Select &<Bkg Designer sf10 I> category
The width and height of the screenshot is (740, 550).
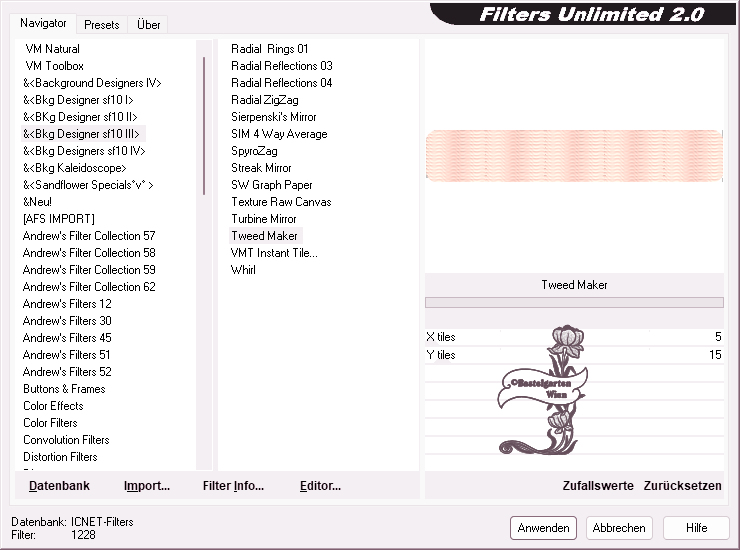pyautogui.click(x=78, y=100)
